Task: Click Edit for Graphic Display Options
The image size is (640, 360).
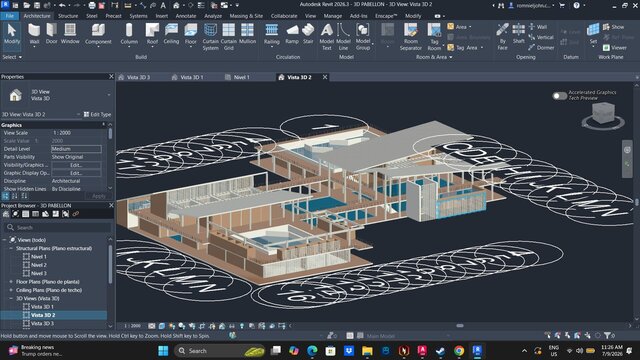Action: 76,173
